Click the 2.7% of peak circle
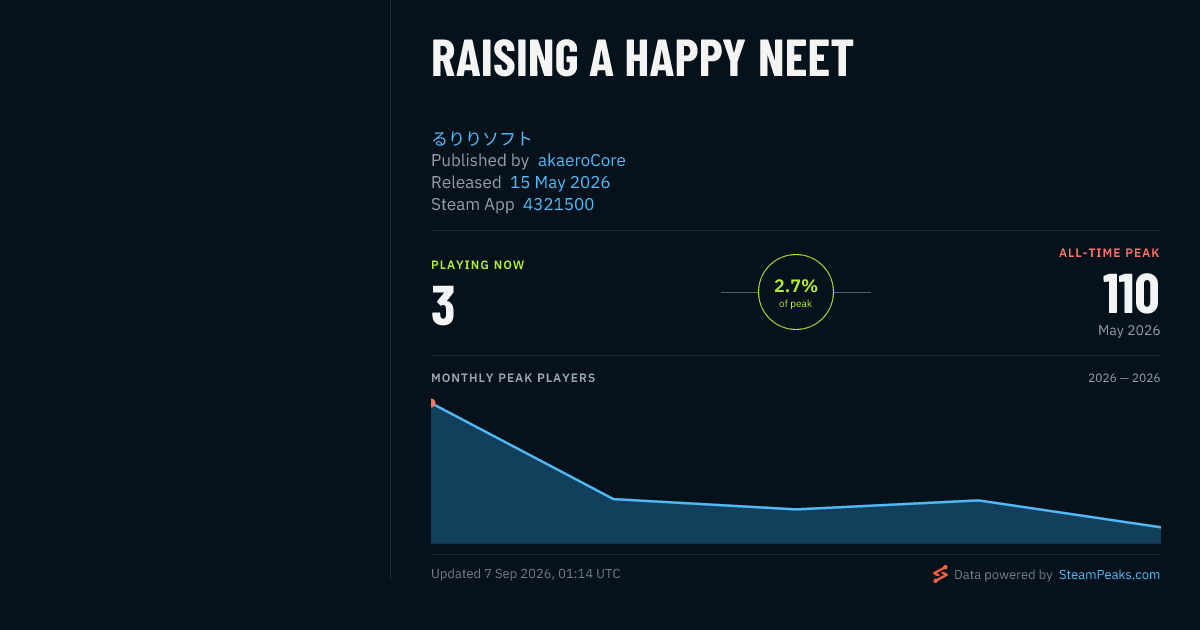The width and height of the screenshot is (1200, 630). [x=796, y=292]
